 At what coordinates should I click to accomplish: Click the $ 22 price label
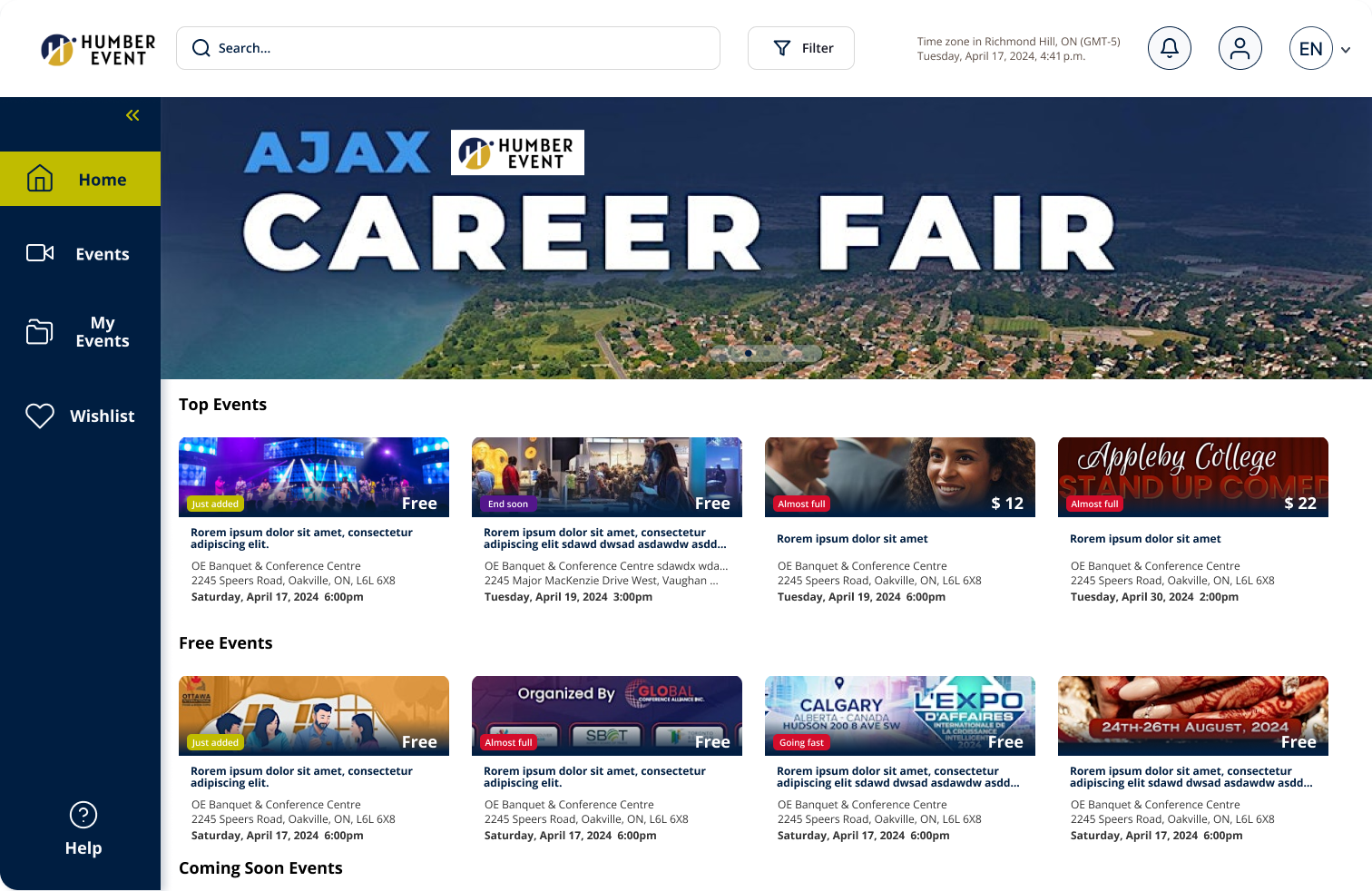(1300, 504)
